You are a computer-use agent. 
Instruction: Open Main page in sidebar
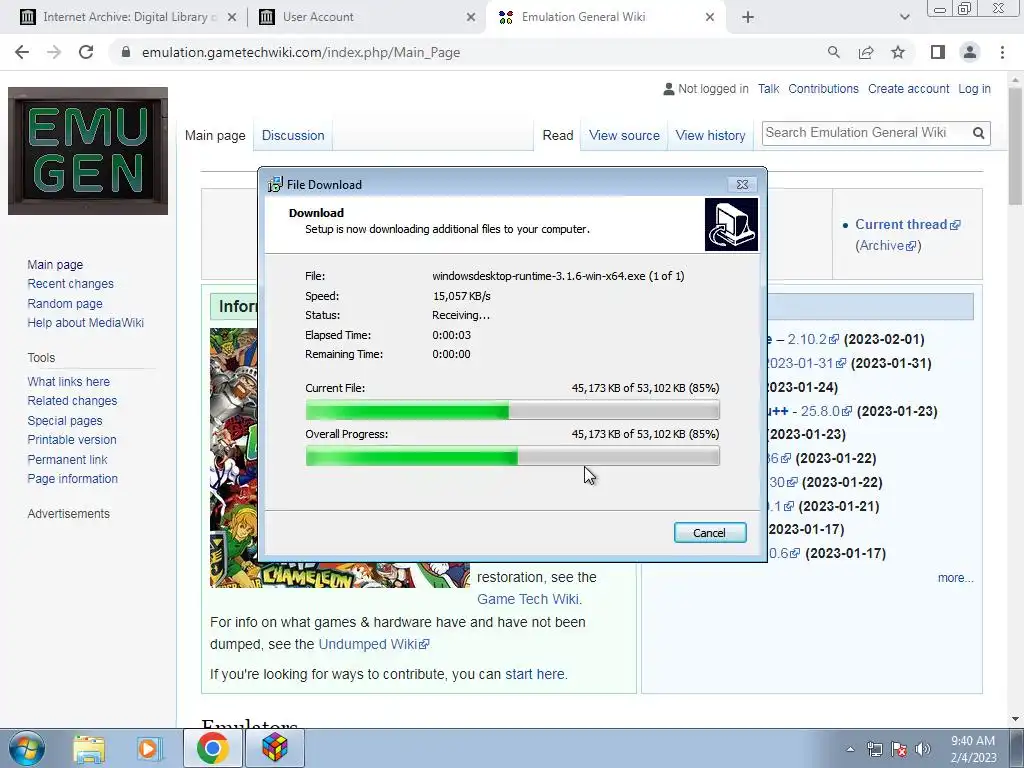click(x=55, y=264)
